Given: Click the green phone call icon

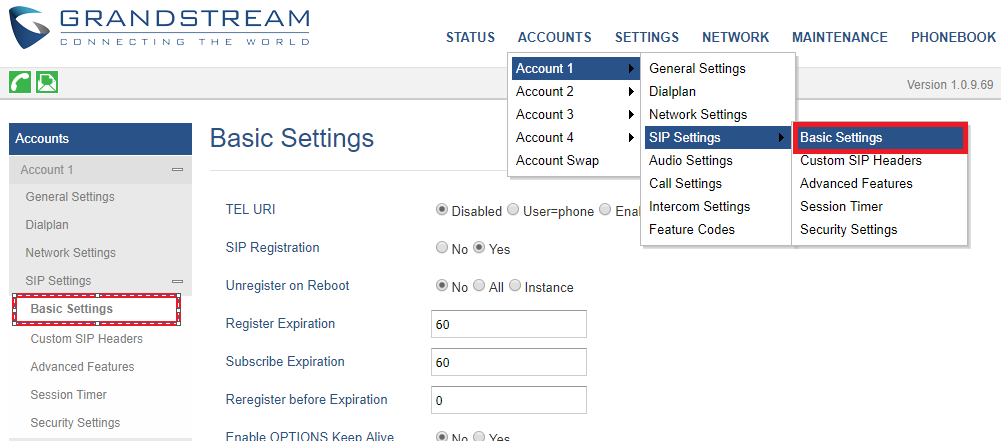Looking at the screenshot, I should pyautogui.click(x=20, y=82).
